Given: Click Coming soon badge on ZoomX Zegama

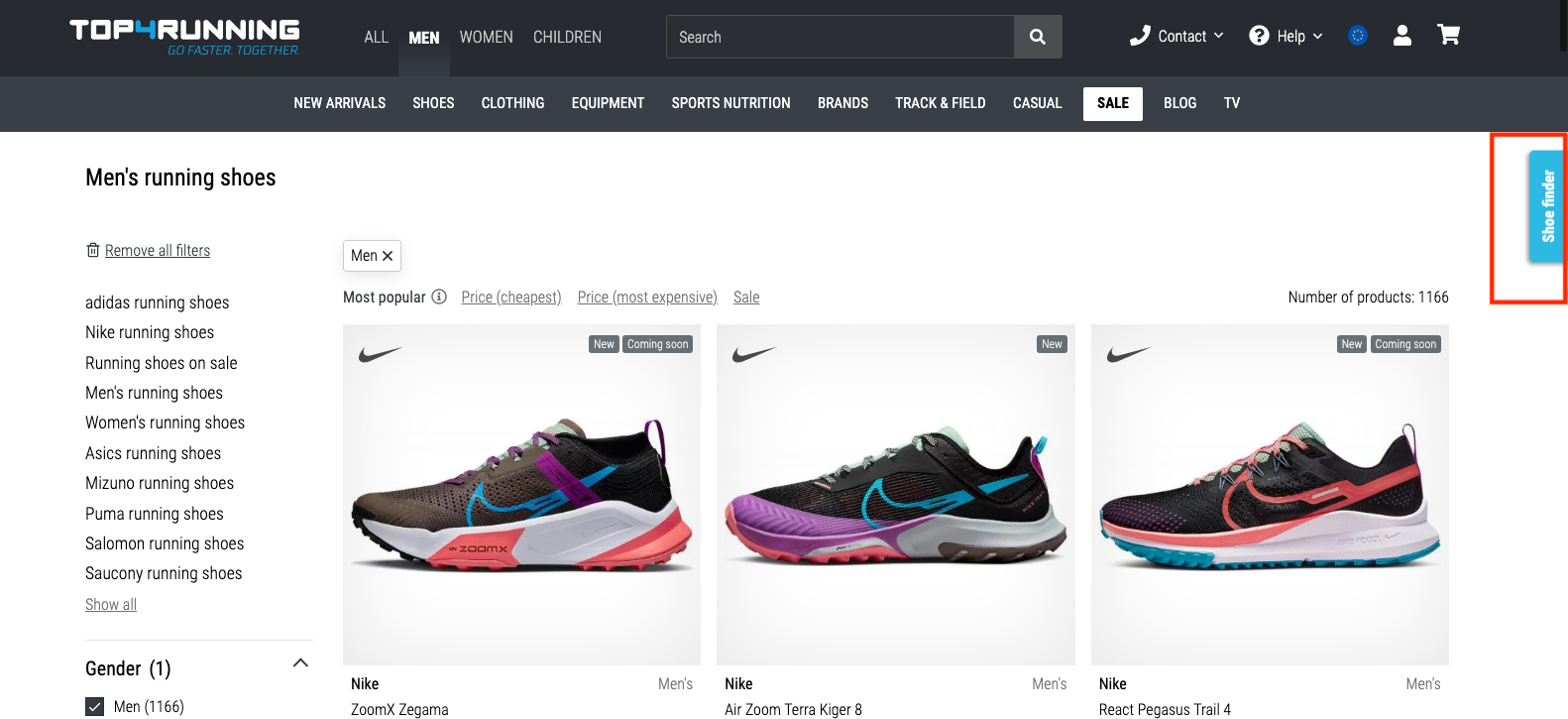Looking at the screenshot, I should point(657,344).
